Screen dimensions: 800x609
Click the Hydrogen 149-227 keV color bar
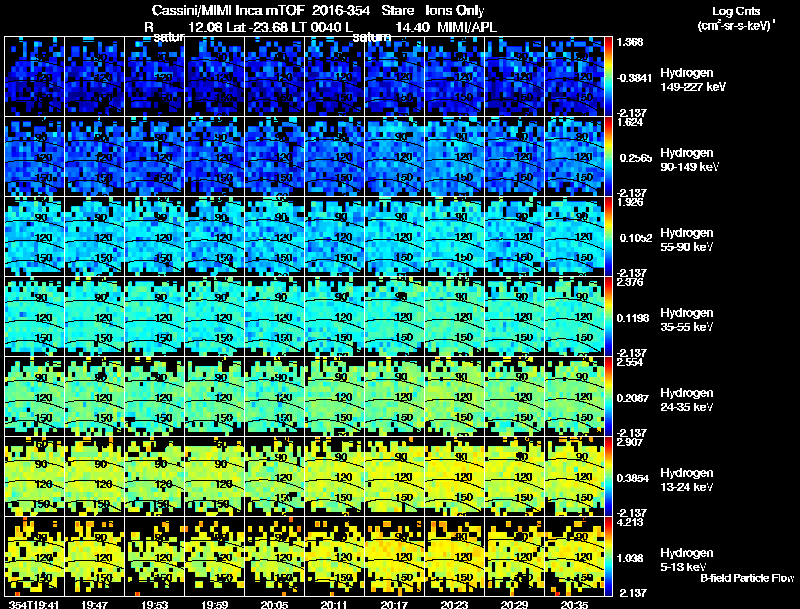608,77
